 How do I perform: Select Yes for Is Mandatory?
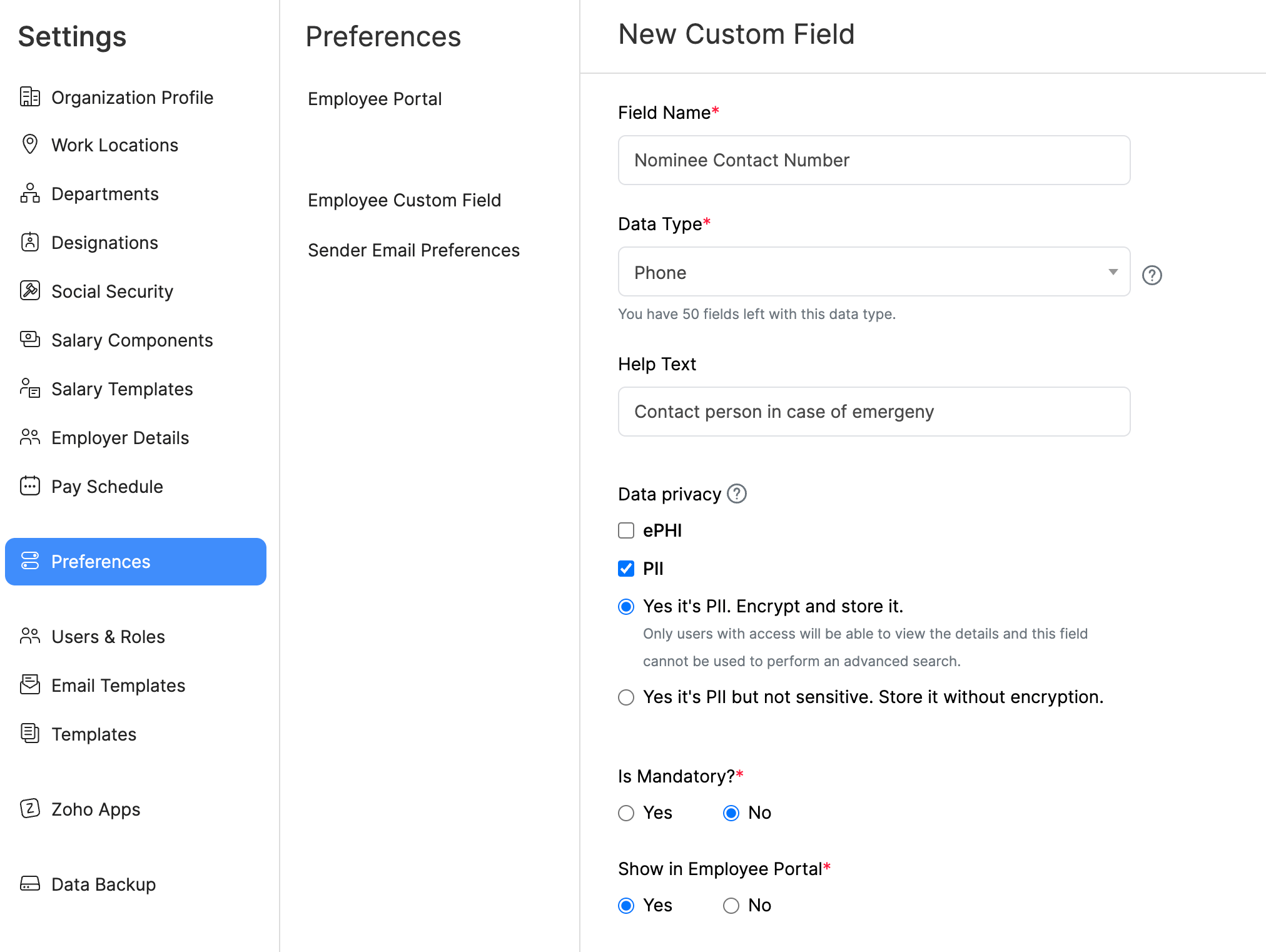tap(627, 812)
